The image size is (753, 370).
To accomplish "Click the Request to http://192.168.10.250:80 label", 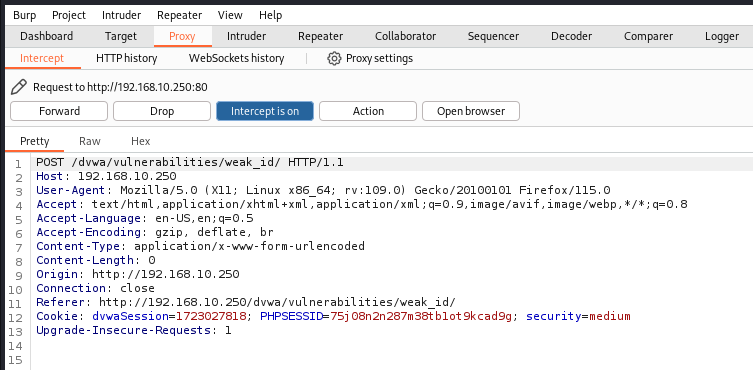I will (120, 87).
